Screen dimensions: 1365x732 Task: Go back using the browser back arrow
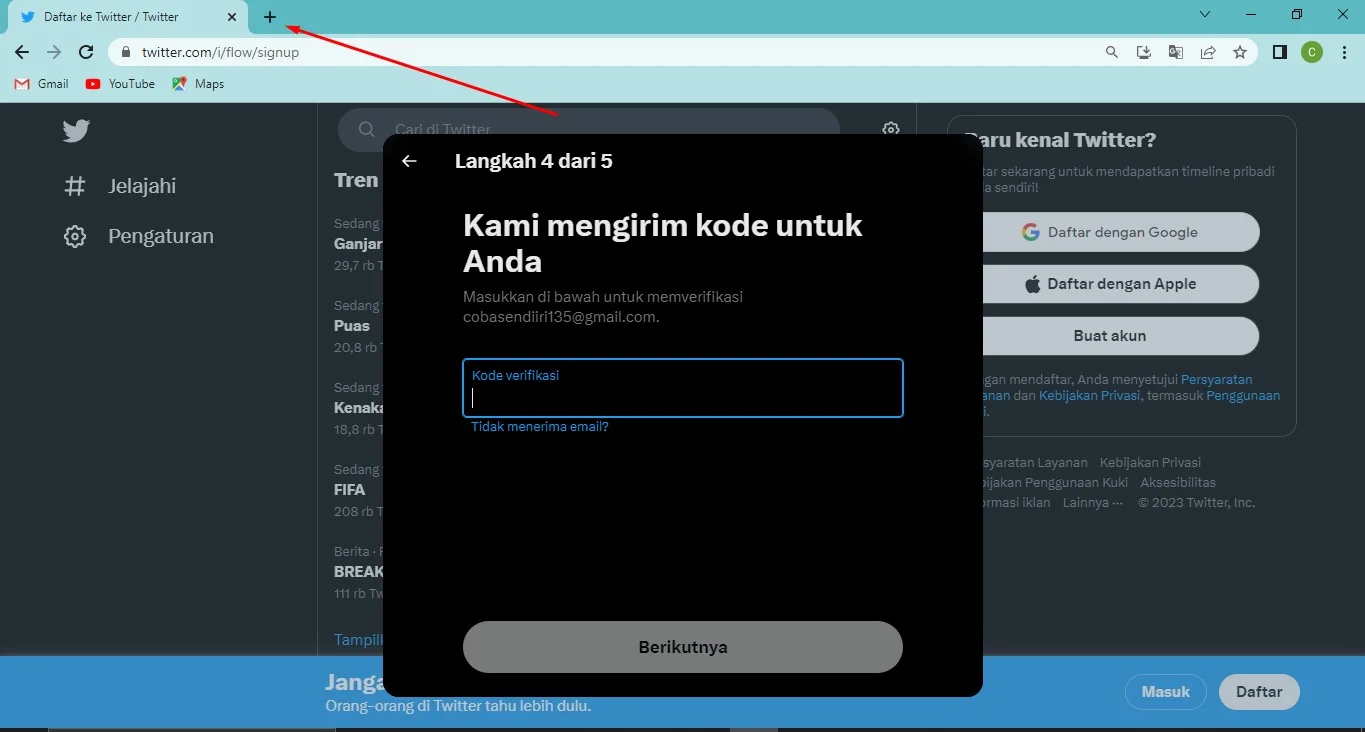click(22, 52)
